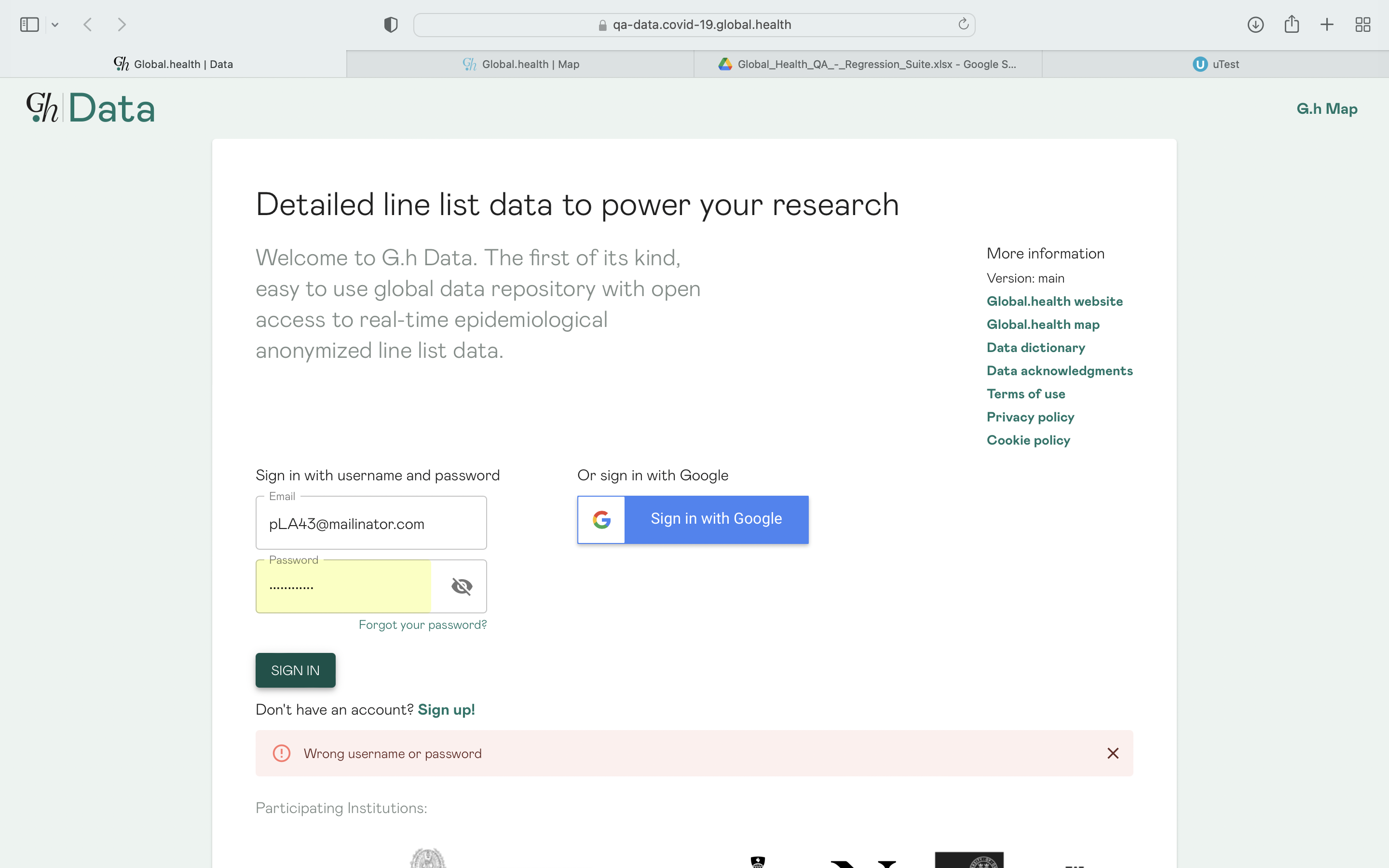This screenshot has height=868, width=1389.
Task: Switch to the uTest tab
Action: pyautogui.click(x=1216, y=64)
